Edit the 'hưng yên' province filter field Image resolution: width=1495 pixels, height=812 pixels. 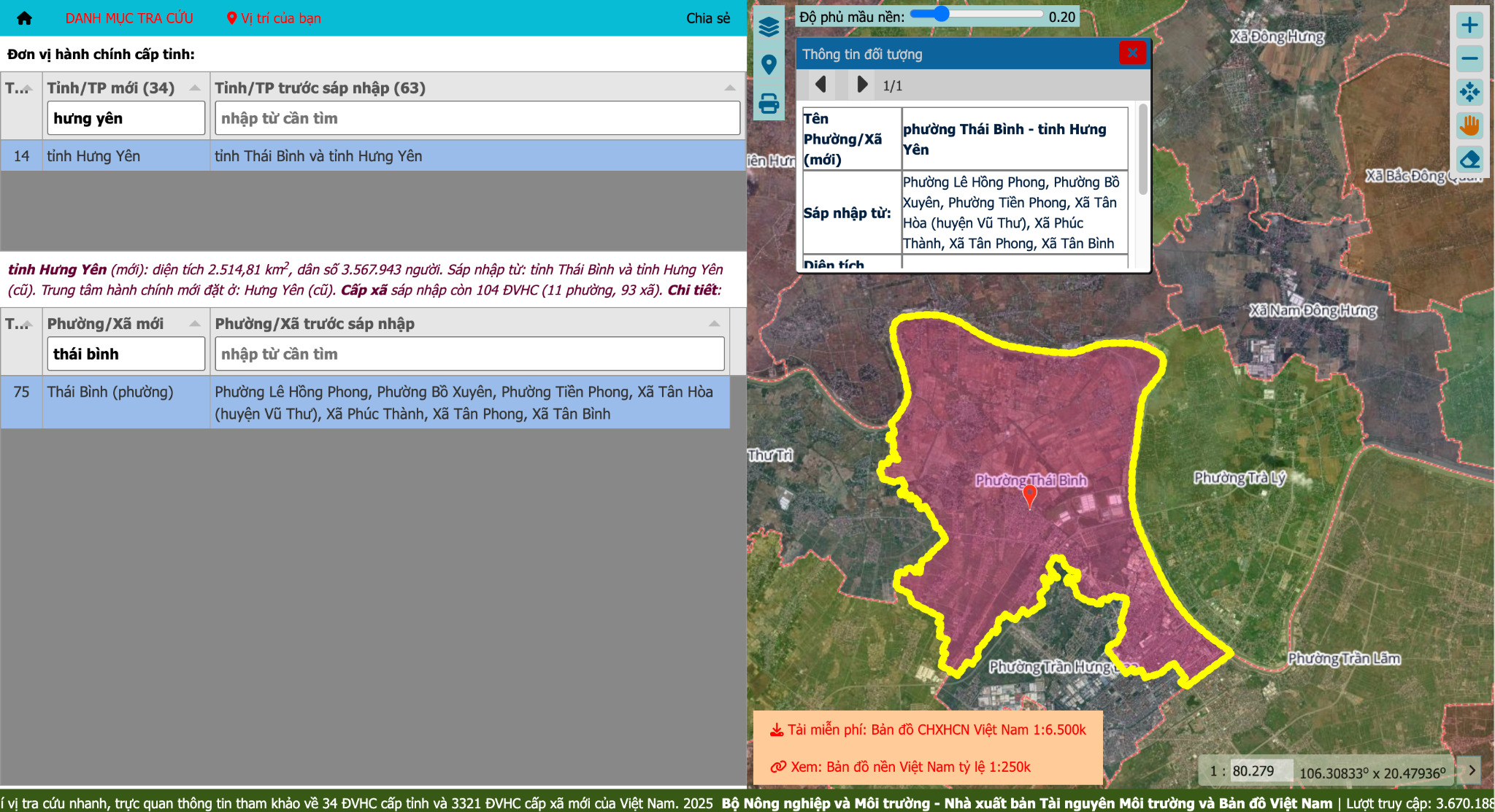click(x=126, y=118)
